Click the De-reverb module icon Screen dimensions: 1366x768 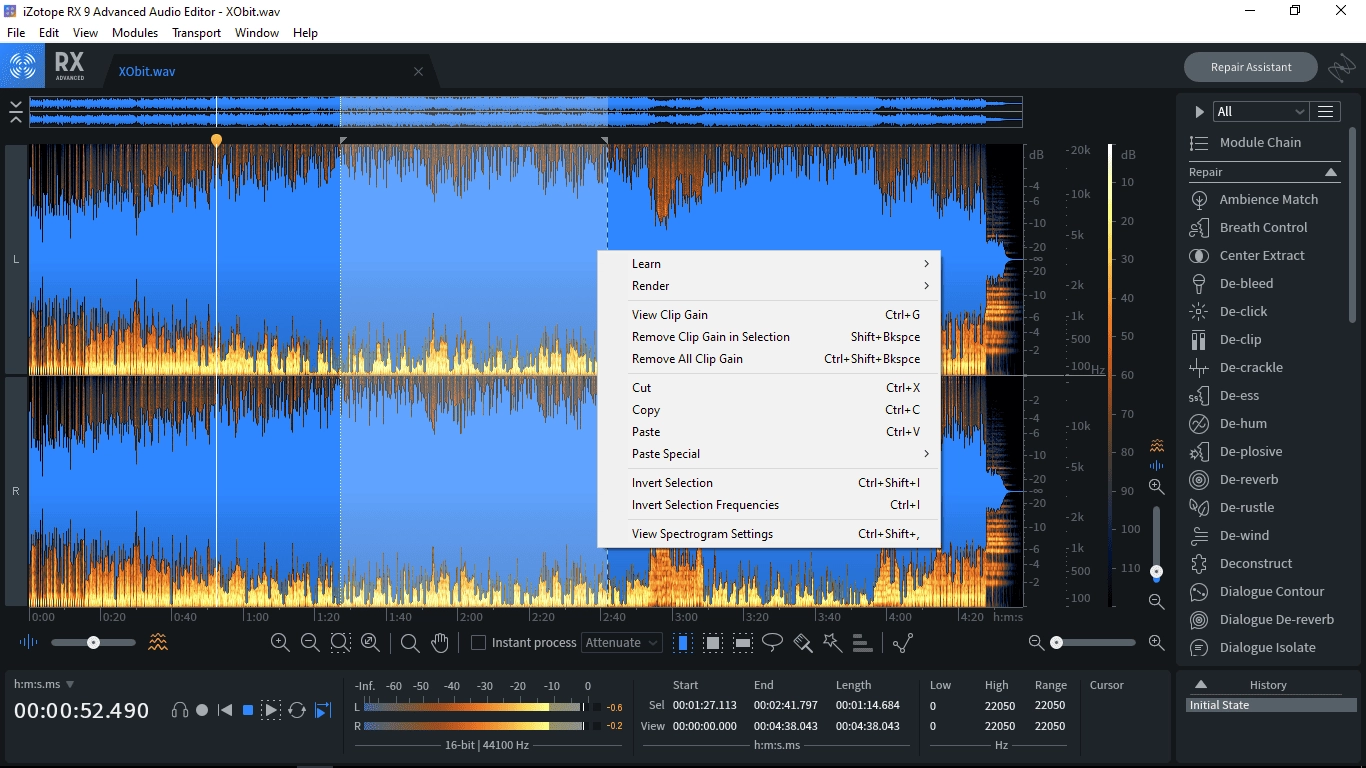pyautogui.click(x=1199, y=480)
